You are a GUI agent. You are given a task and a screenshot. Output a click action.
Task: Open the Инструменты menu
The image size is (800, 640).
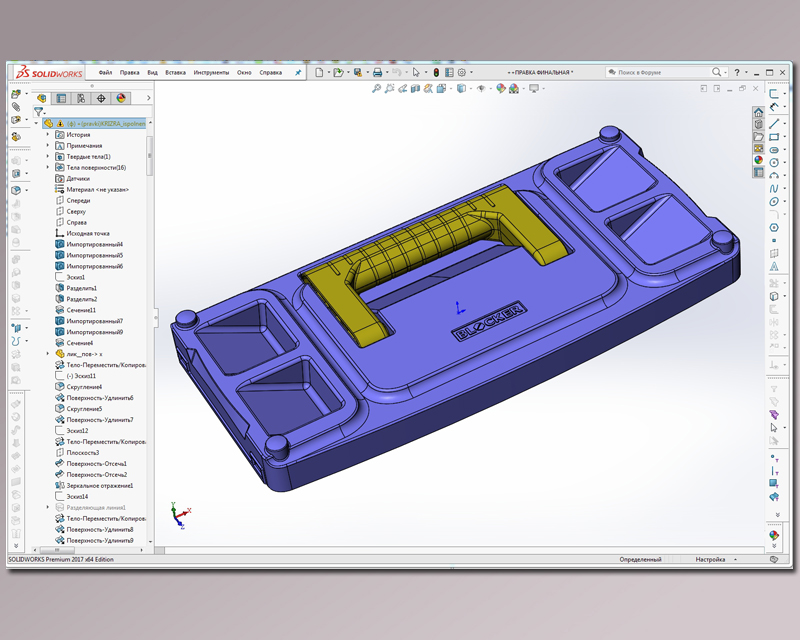point(211,72)
